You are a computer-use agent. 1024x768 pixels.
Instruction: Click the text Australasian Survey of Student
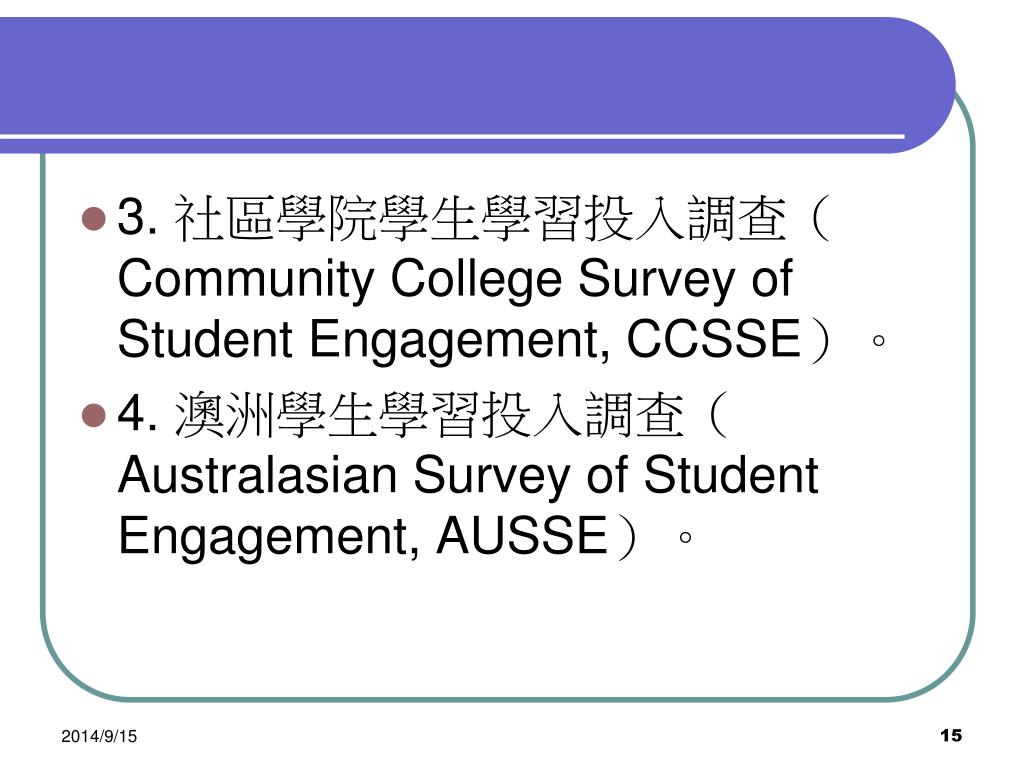(x=468, y=475)
